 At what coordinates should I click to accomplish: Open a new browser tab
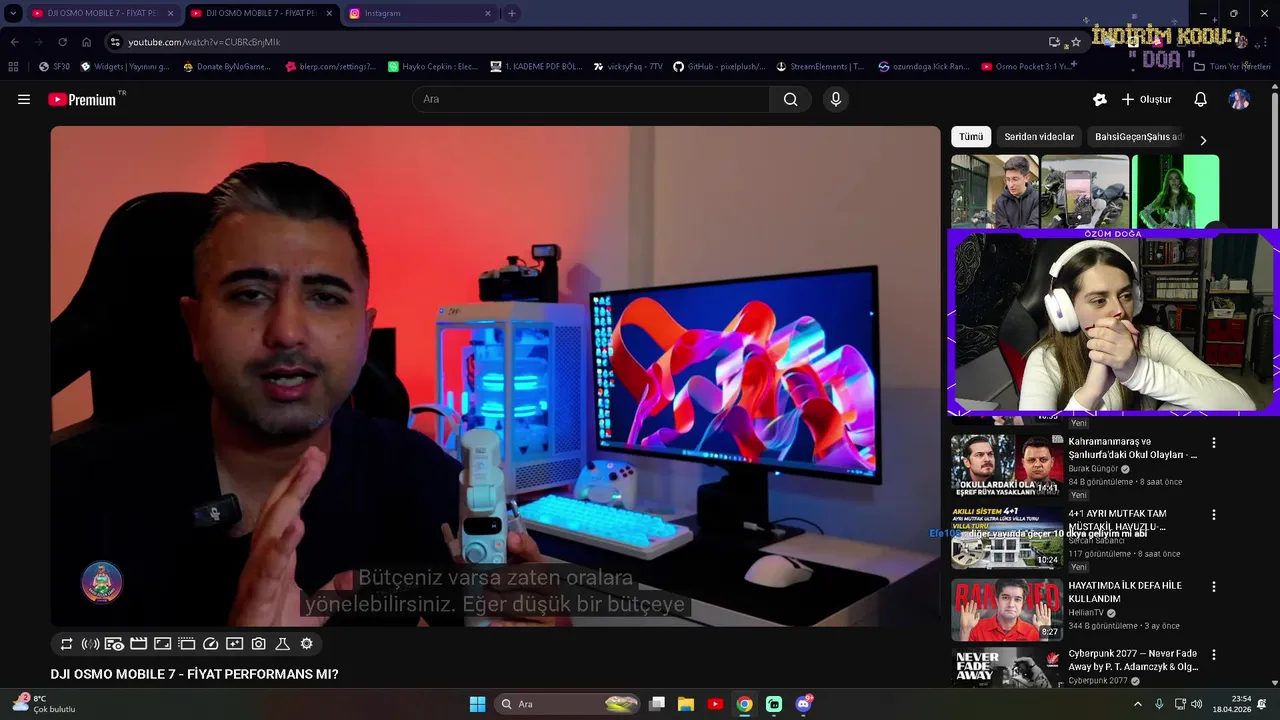512,13
